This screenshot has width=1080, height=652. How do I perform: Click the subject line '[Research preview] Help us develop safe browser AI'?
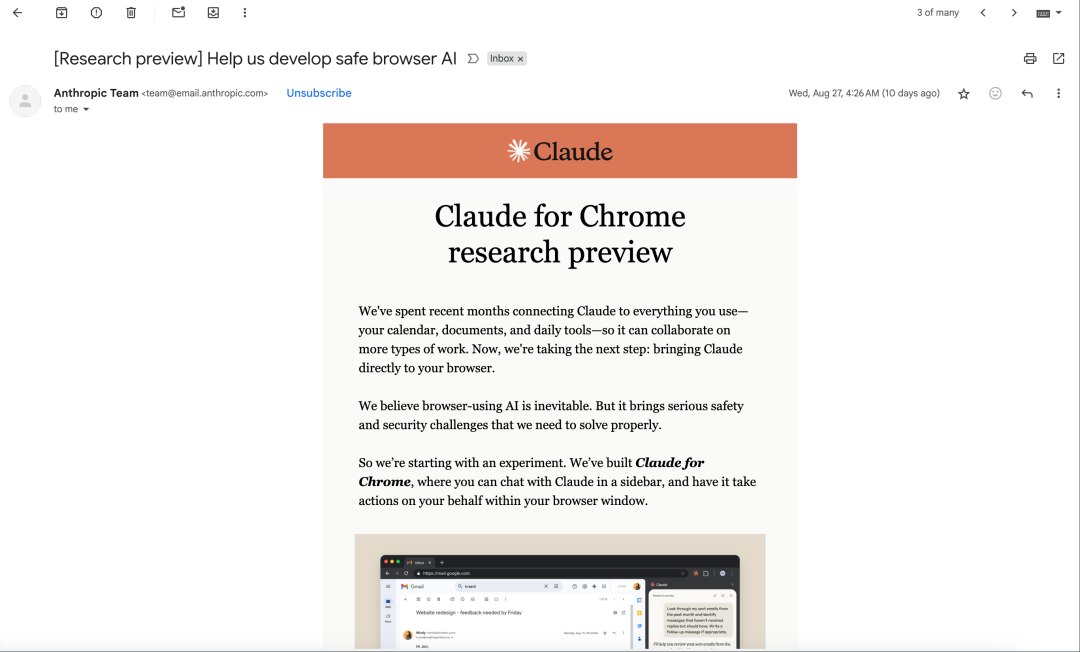[255, 59]
